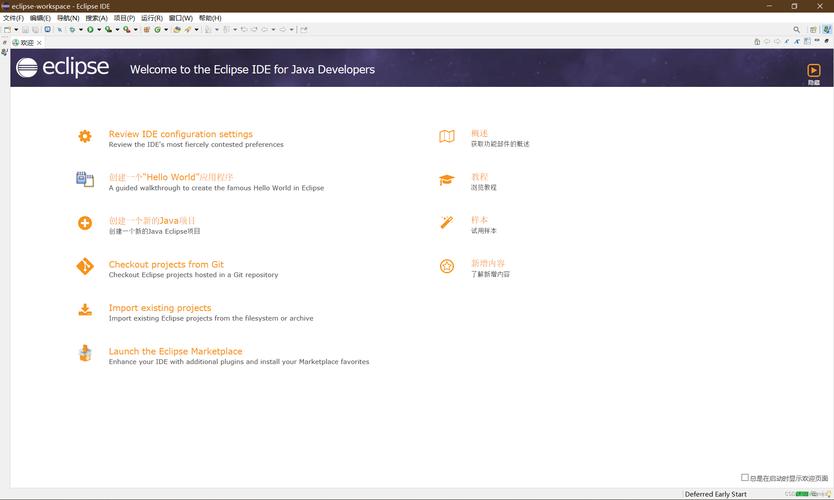The image size is (834, 500).
Task: Open a Terminal from the toolbar
Action: (x=48, y=29)
